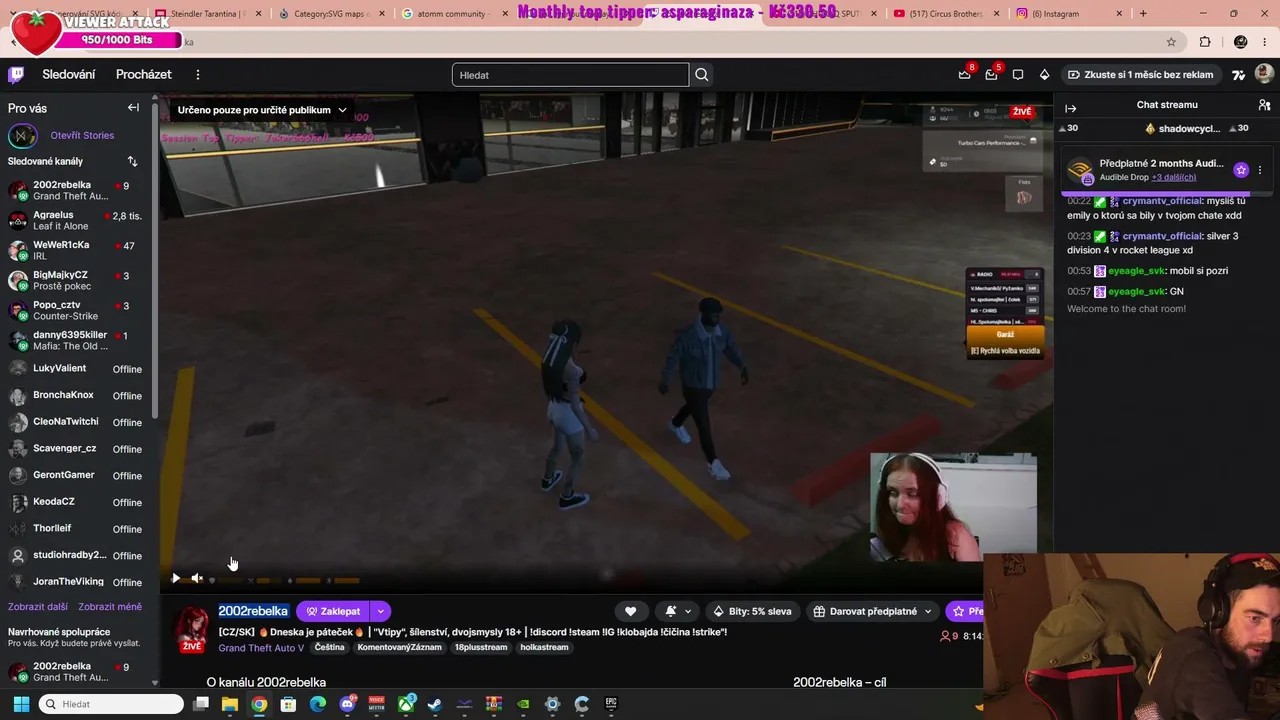Image resolution: width=1280 pixels, height=720 pixels.
Task: Open the Grand Theft Auto V category link
Action: (x=261, y=648)
